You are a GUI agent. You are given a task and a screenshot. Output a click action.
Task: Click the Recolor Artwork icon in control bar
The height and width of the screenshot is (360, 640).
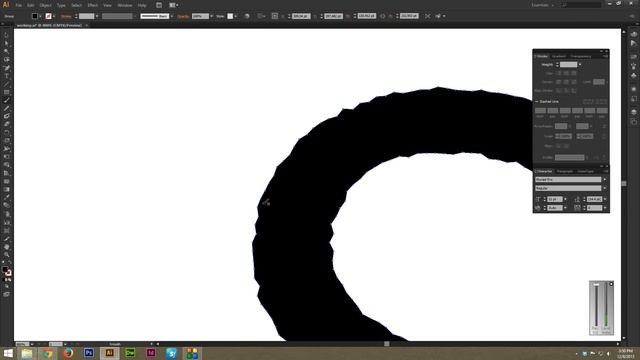[x=247, y=16]
